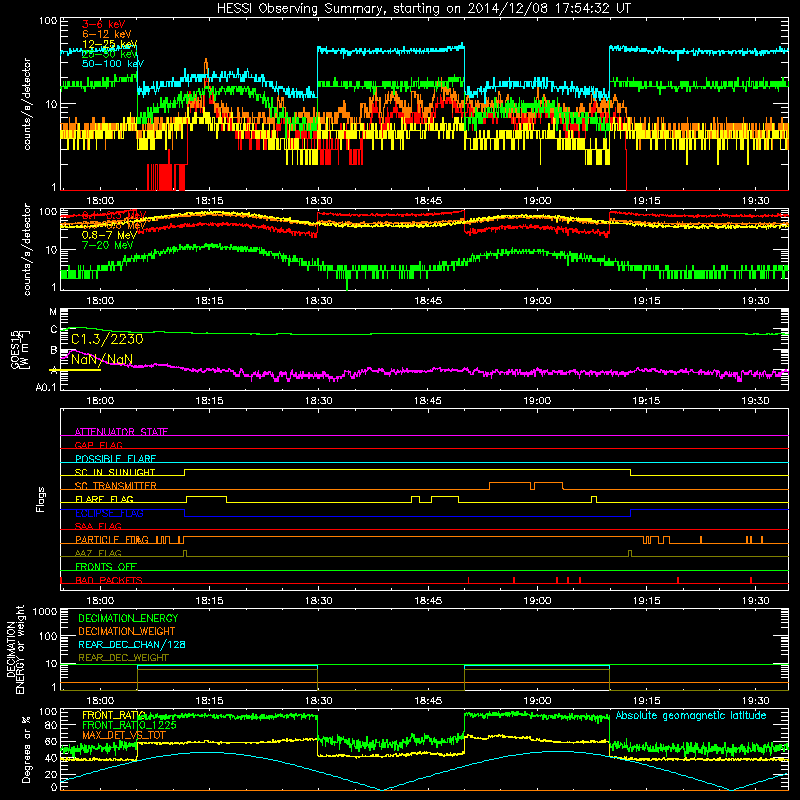Click the '50-100 keV' legend label
The width and height of the screenshot is (800, 800).
(113, 64)
